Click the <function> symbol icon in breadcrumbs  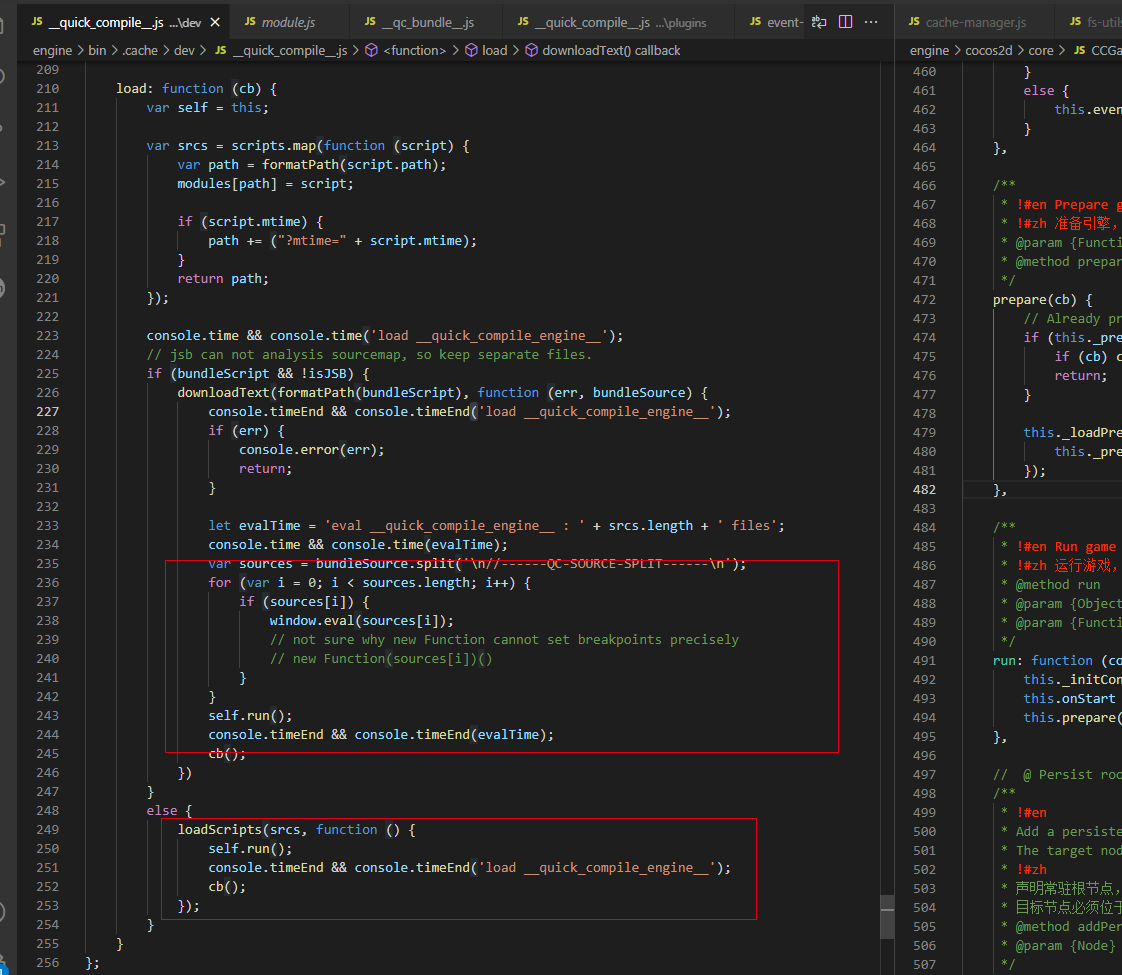tap(371, 50)
